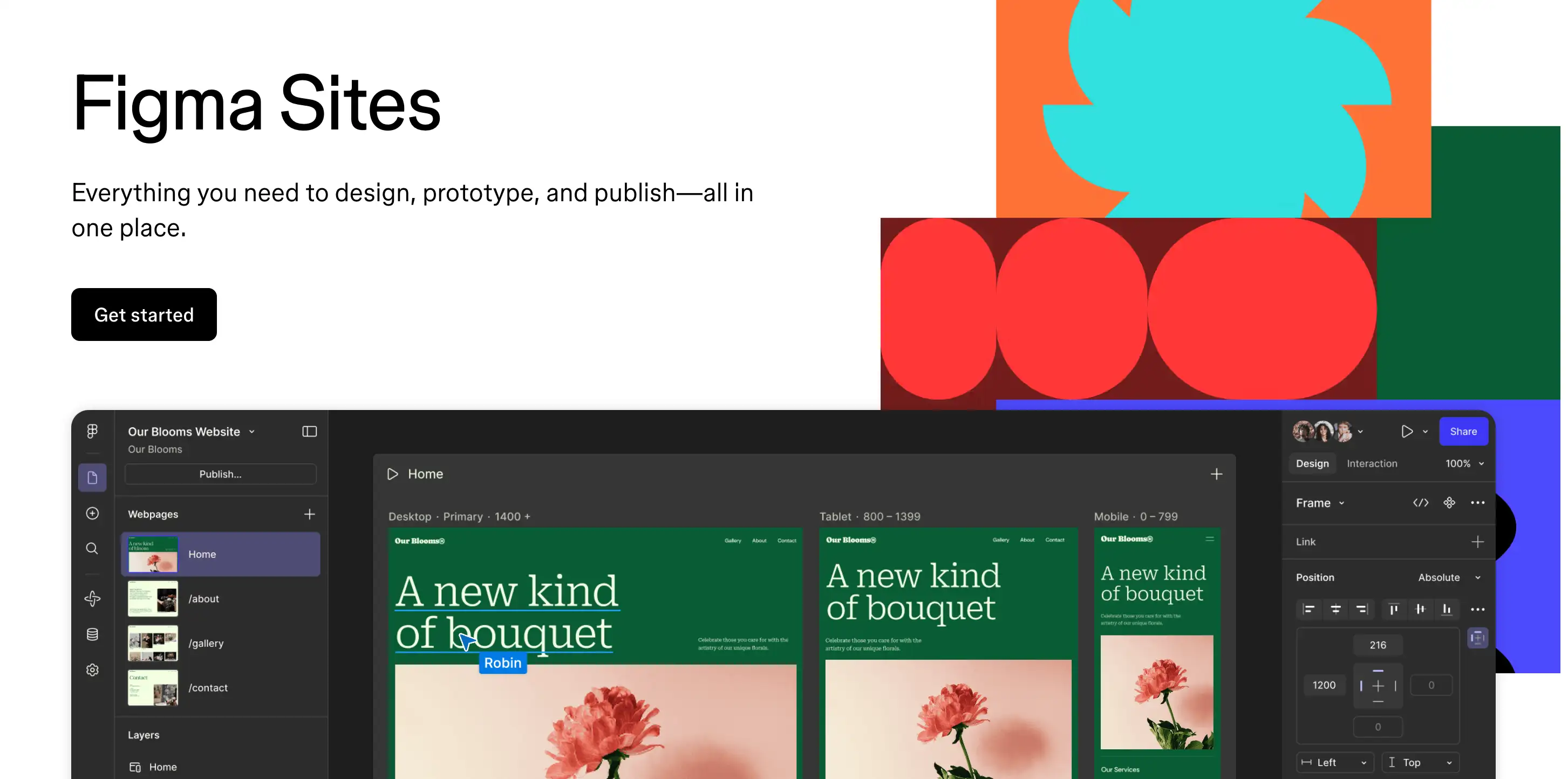Select Tablet · 800 – 1399 breakpoint label

869,516
